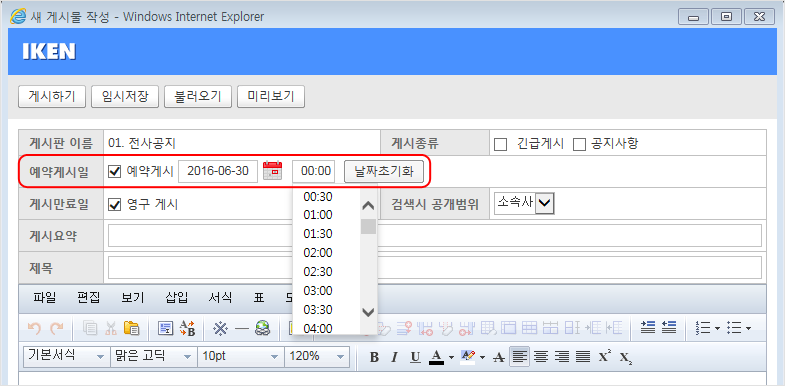The image size is (792, 386).
Task: Click the 제목 input field
Action: pyautogui.click(x=435, y=268)
